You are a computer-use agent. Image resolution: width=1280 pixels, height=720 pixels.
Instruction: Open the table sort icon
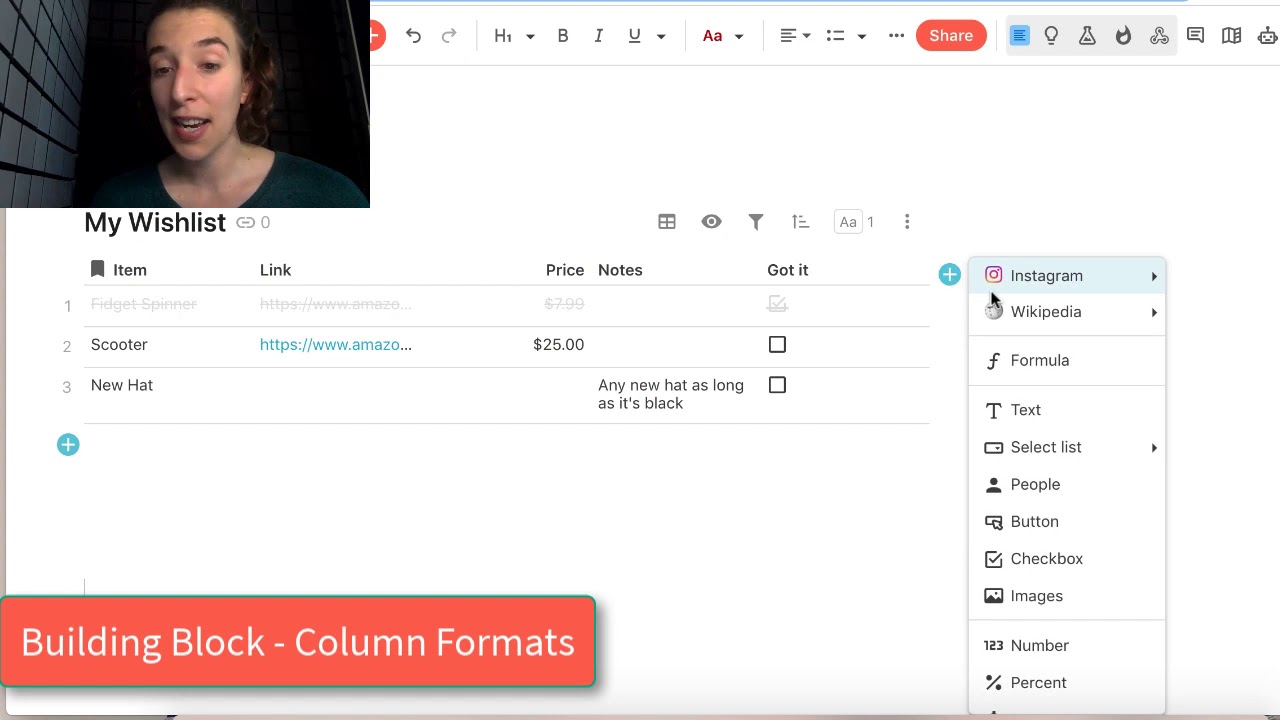(x=800, y=222)
